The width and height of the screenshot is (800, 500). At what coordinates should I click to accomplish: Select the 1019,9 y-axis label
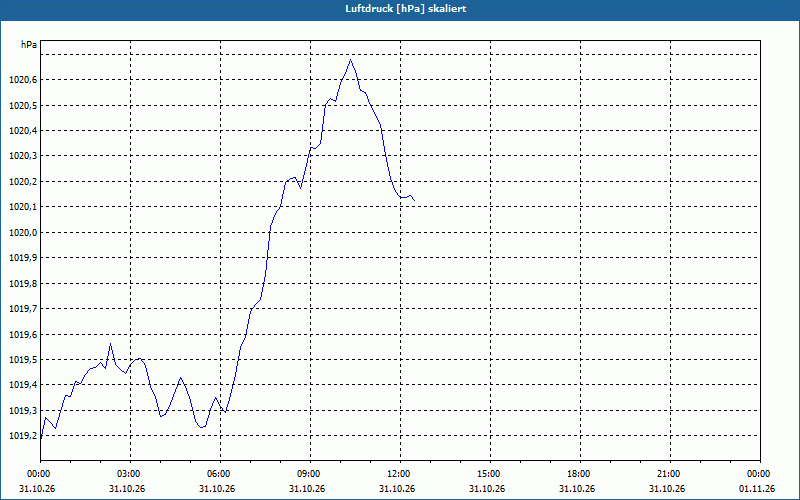click(x=23, y=258)
